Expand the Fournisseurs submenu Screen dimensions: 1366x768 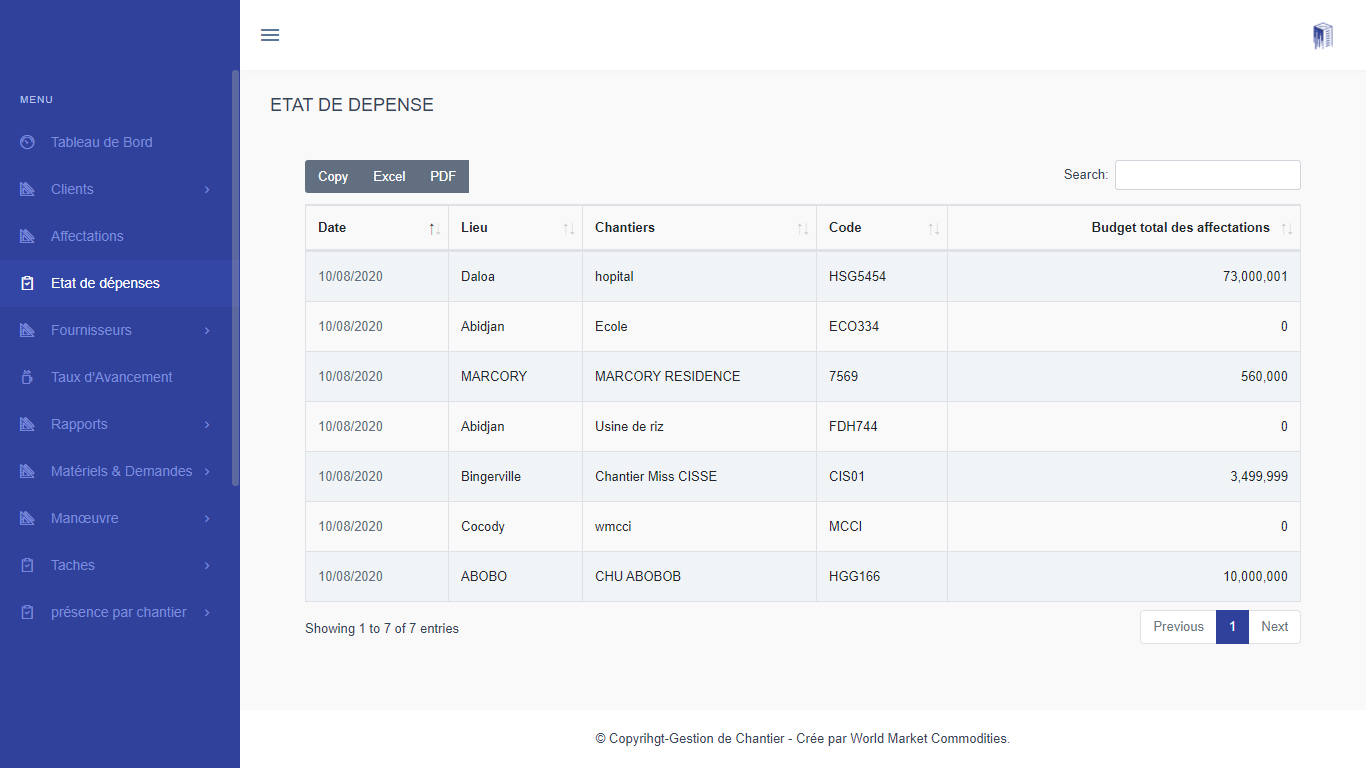tap(207, 330)
